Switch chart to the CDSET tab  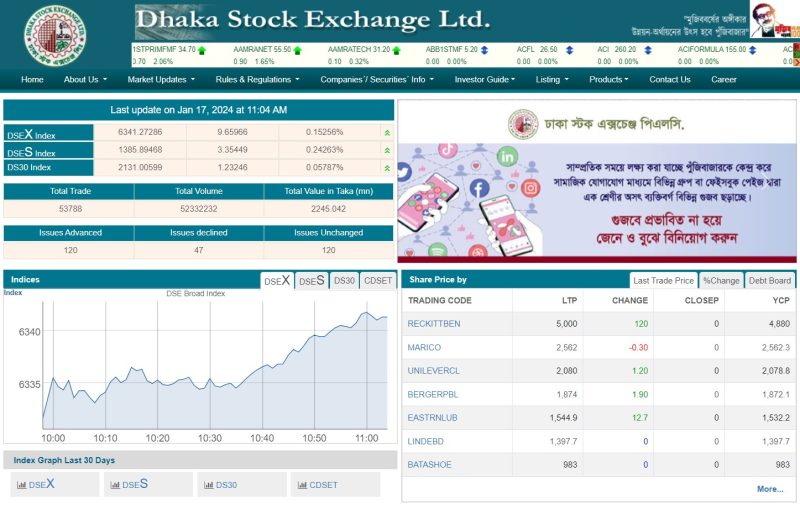(378, 281)
